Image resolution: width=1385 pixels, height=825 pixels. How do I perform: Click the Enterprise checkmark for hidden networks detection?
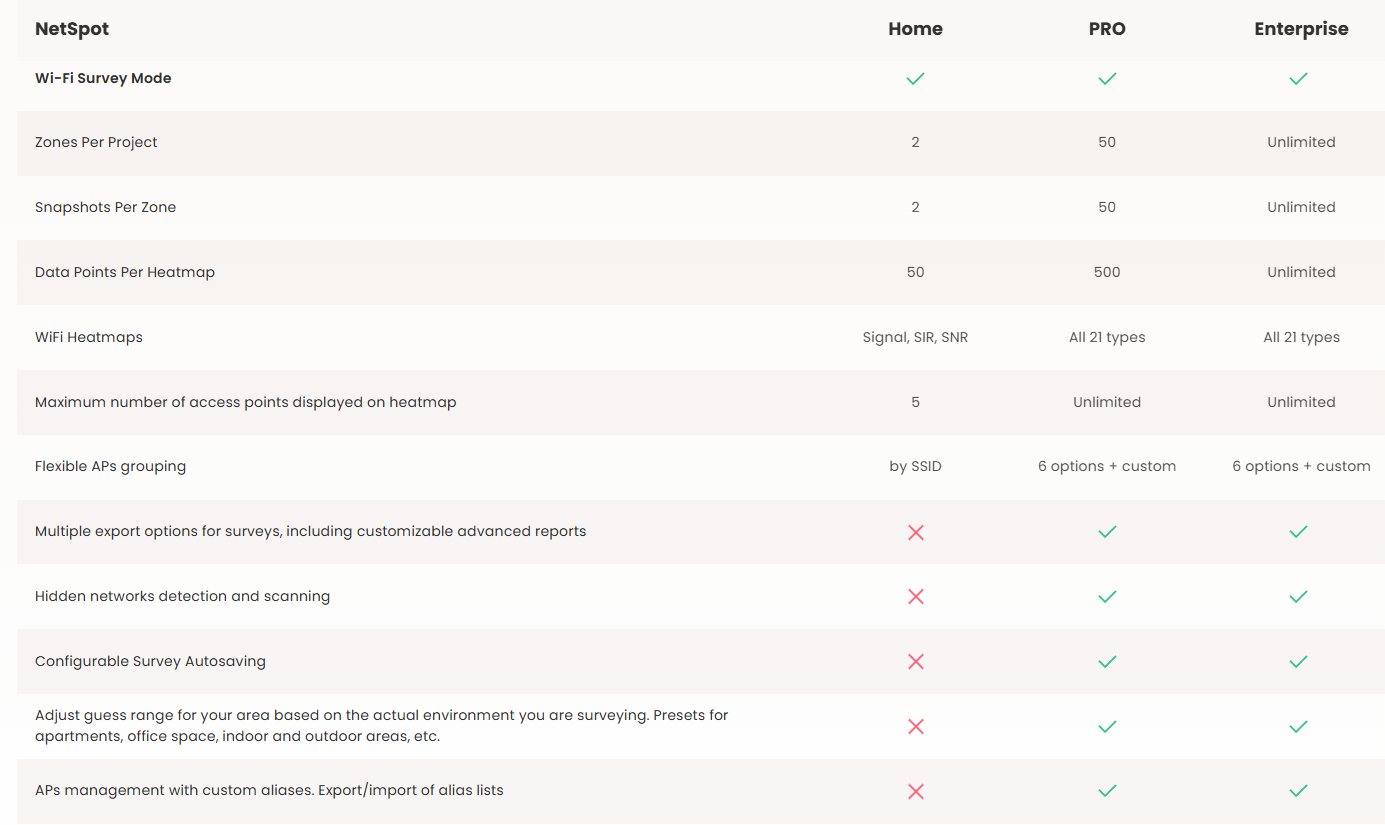tap(1298, 597)
